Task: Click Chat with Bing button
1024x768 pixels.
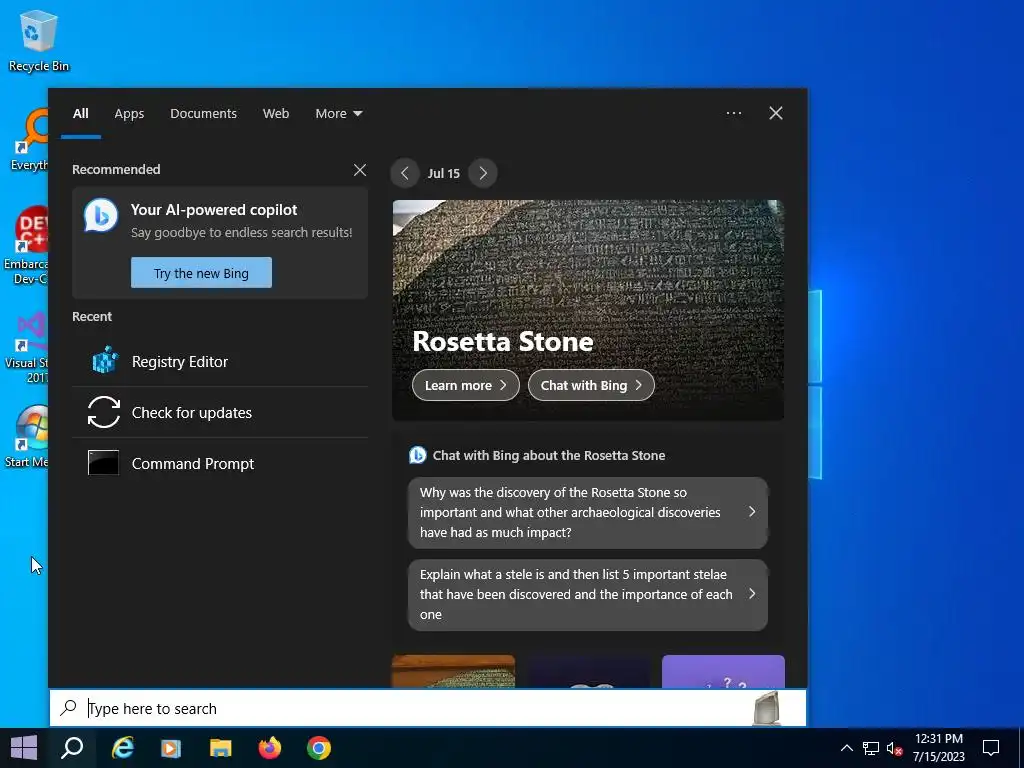Action: (591, 385)
